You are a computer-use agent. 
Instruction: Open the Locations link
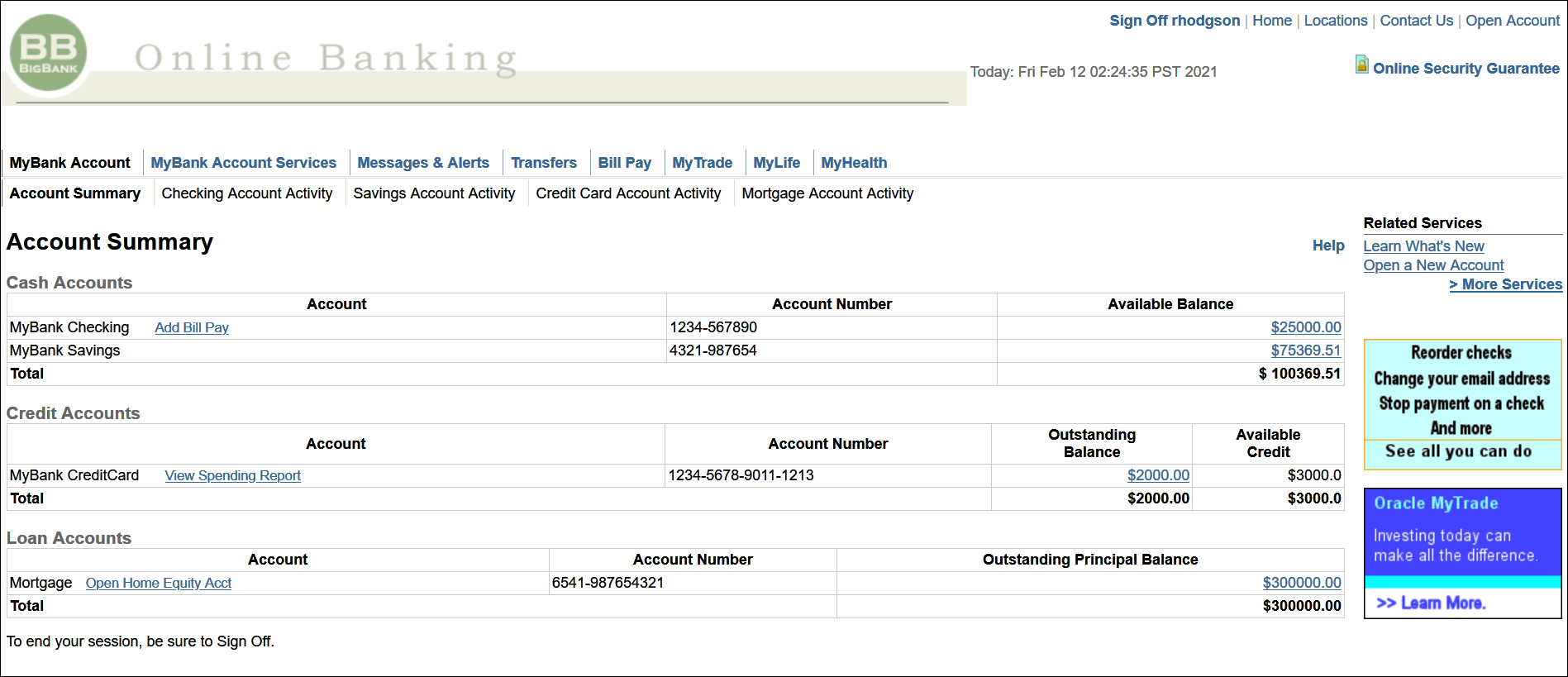pos(1335,21)
